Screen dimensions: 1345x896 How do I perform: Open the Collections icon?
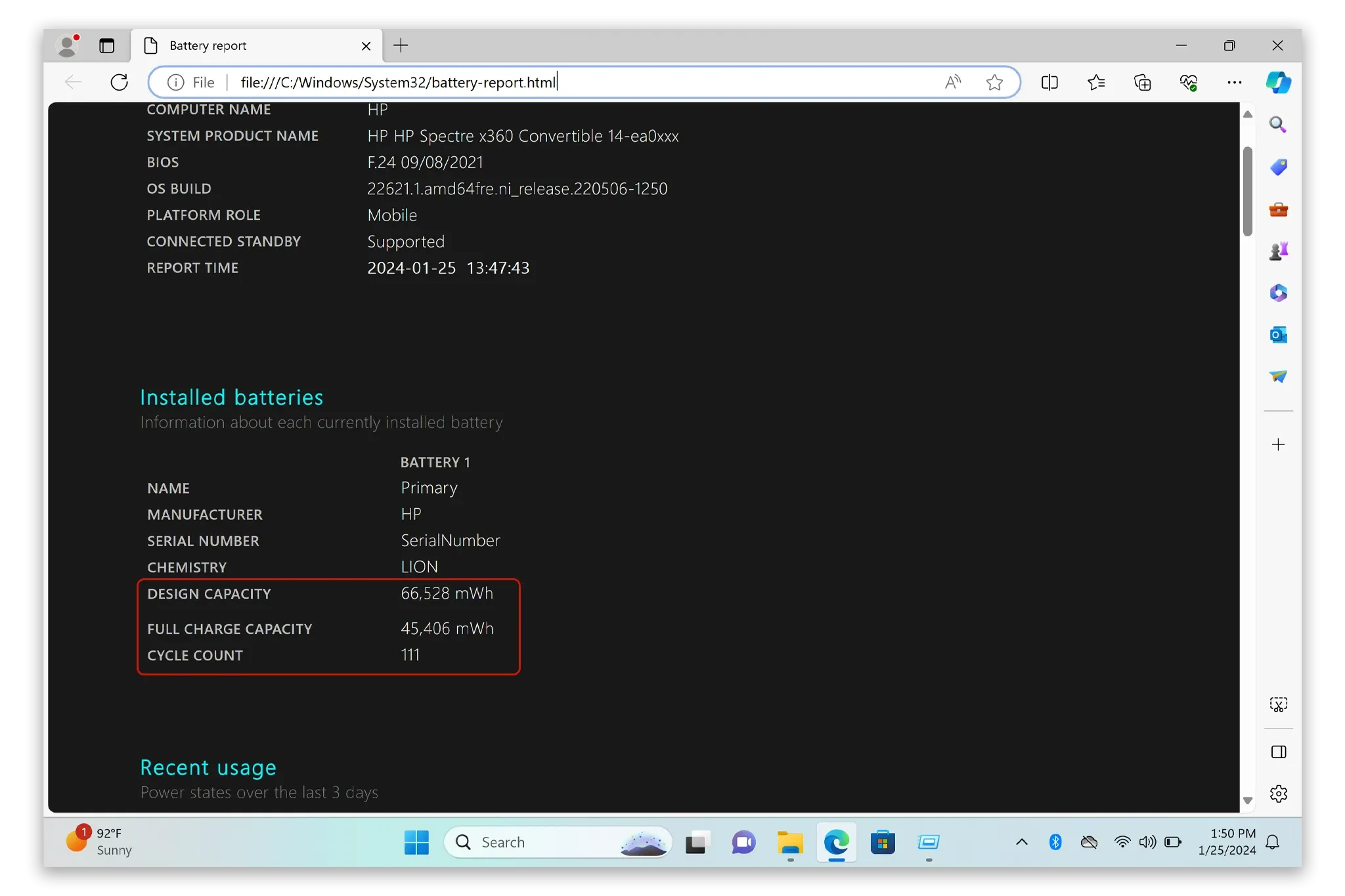pos(1143,82)
